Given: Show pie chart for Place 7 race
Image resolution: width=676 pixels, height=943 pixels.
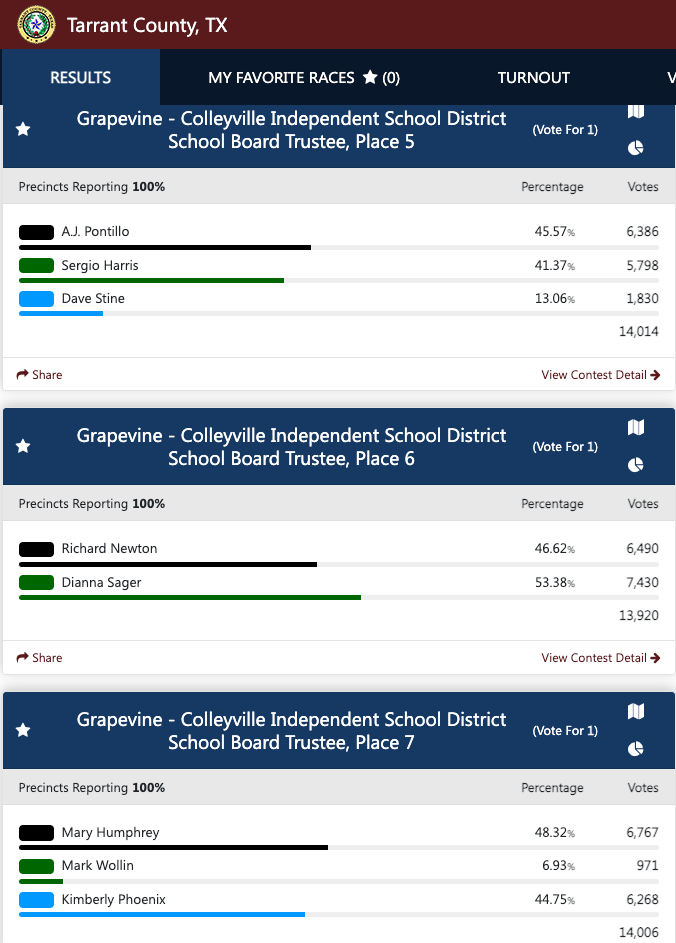Looking at the screenshot, I should point(635,749).
